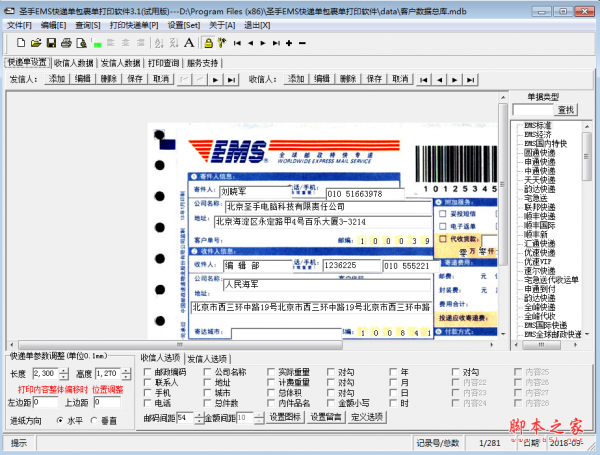The image size is (600, 455).
Task: Open print preview icon
Action: [x=81, y=43]
